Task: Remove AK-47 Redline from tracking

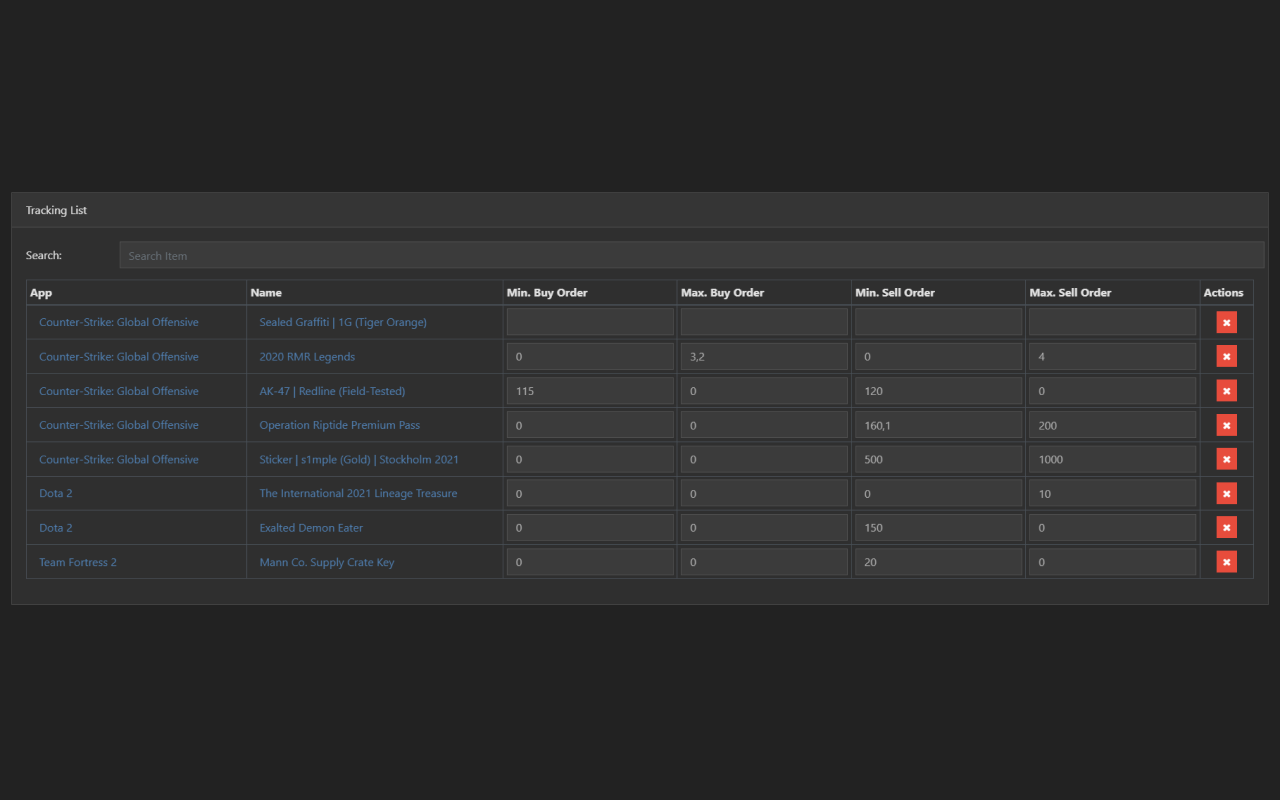Action: point(1226,391)
